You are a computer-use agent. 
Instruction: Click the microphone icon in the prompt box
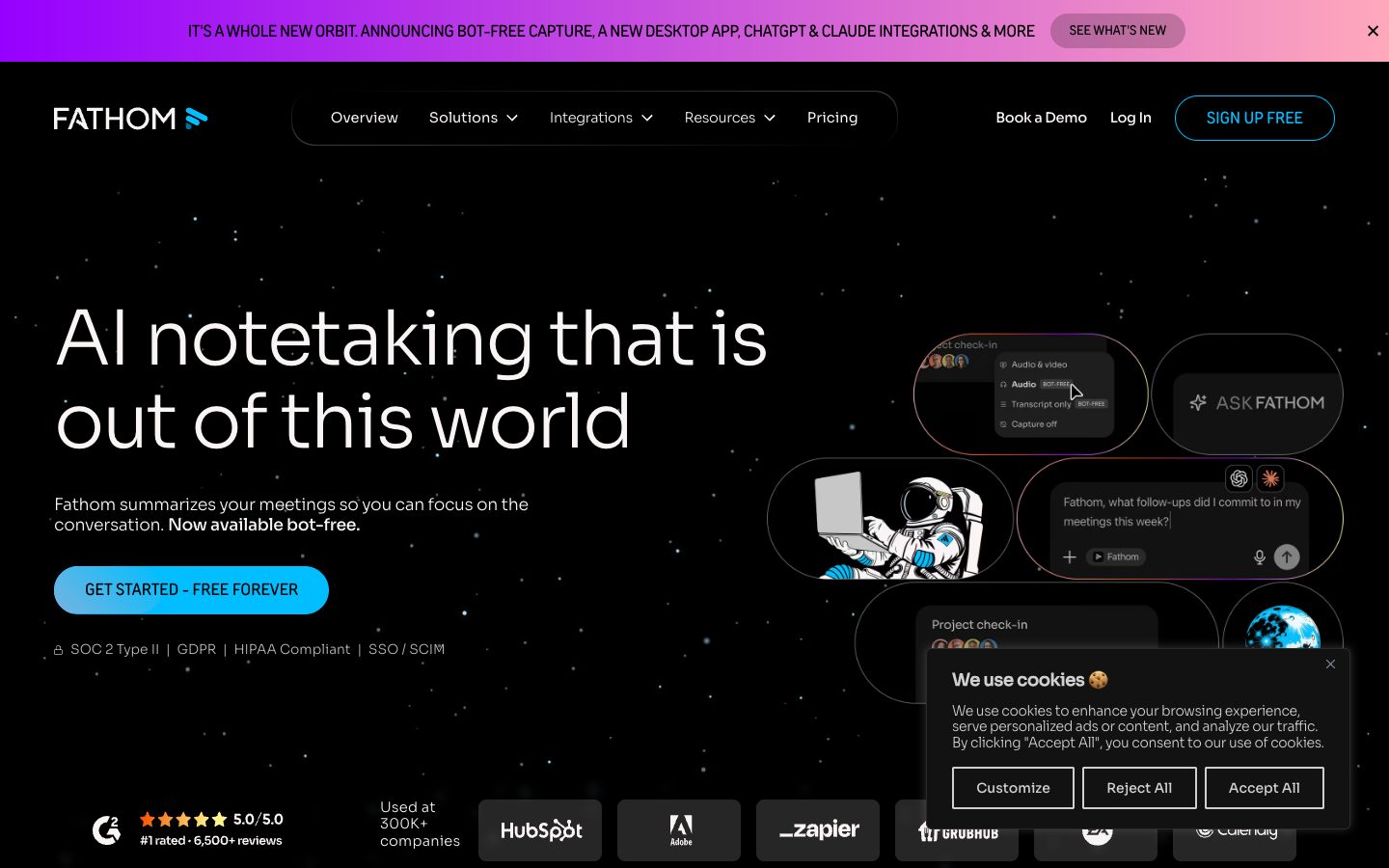1259,557
